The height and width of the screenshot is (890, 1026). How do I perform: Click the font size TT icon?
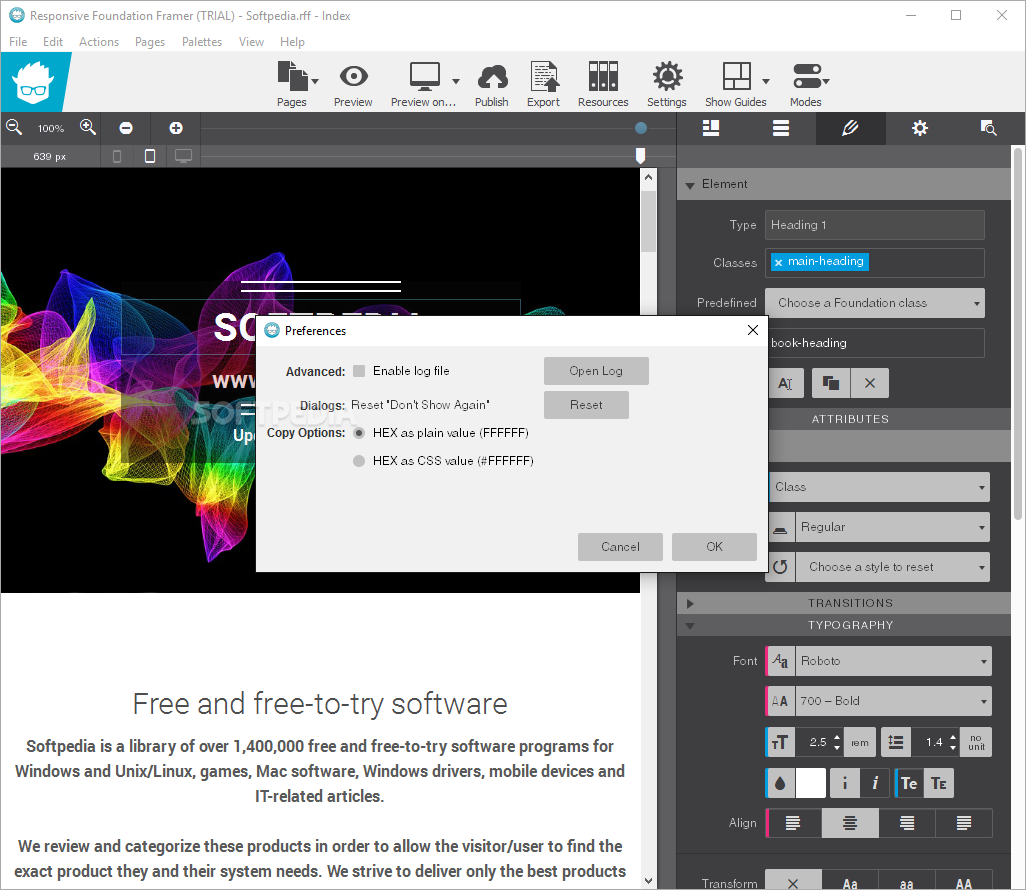pyautogui.click(x=780, y=743)
